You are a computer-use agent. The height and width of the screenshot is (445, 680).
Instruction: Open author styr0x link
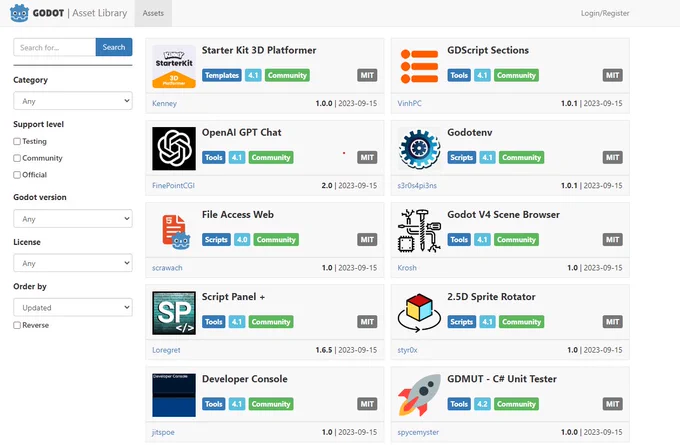[x=407, y=350]
